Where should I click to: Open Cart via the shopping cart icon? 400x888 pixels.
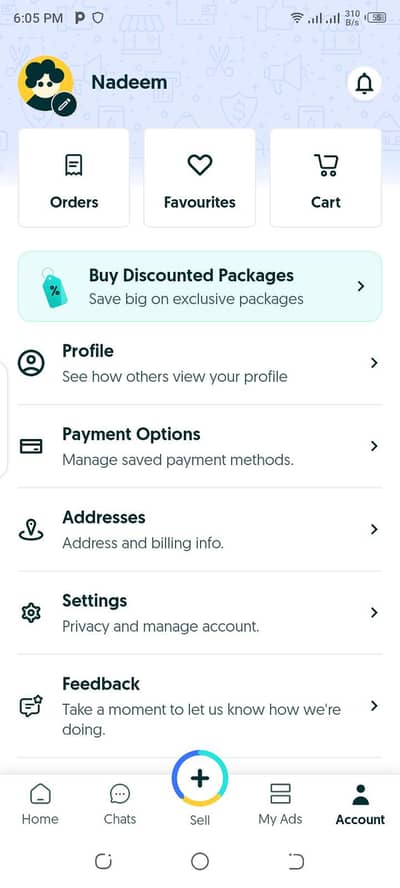(326, 165)
